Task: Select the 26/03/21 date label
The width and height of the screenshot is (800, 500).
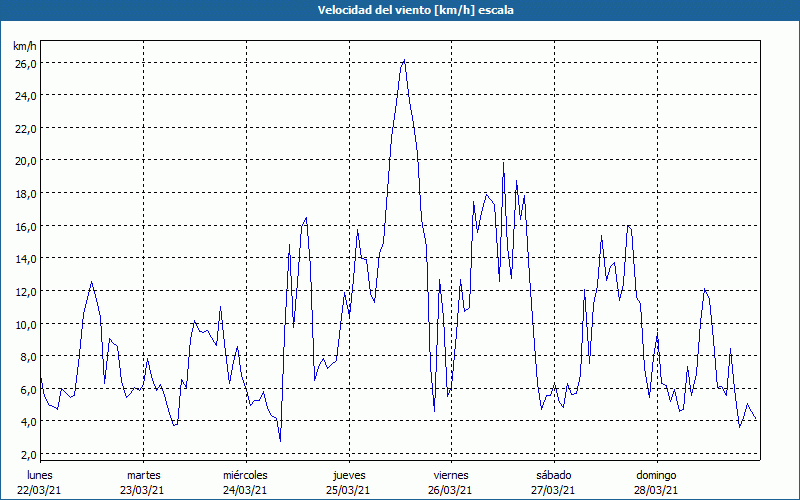Action: [450, 490]
